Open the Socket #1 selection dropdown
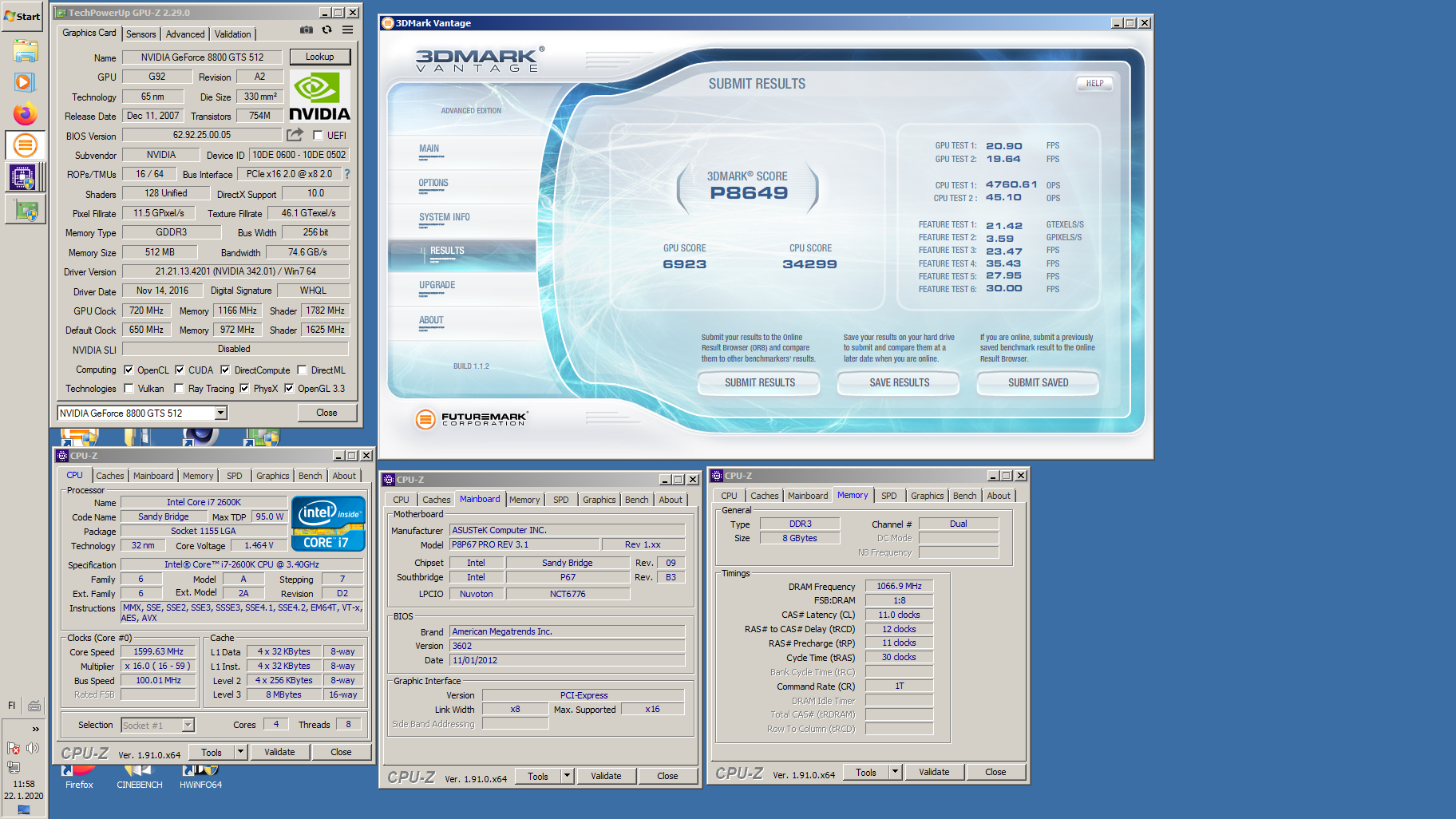 coord(188,725)
